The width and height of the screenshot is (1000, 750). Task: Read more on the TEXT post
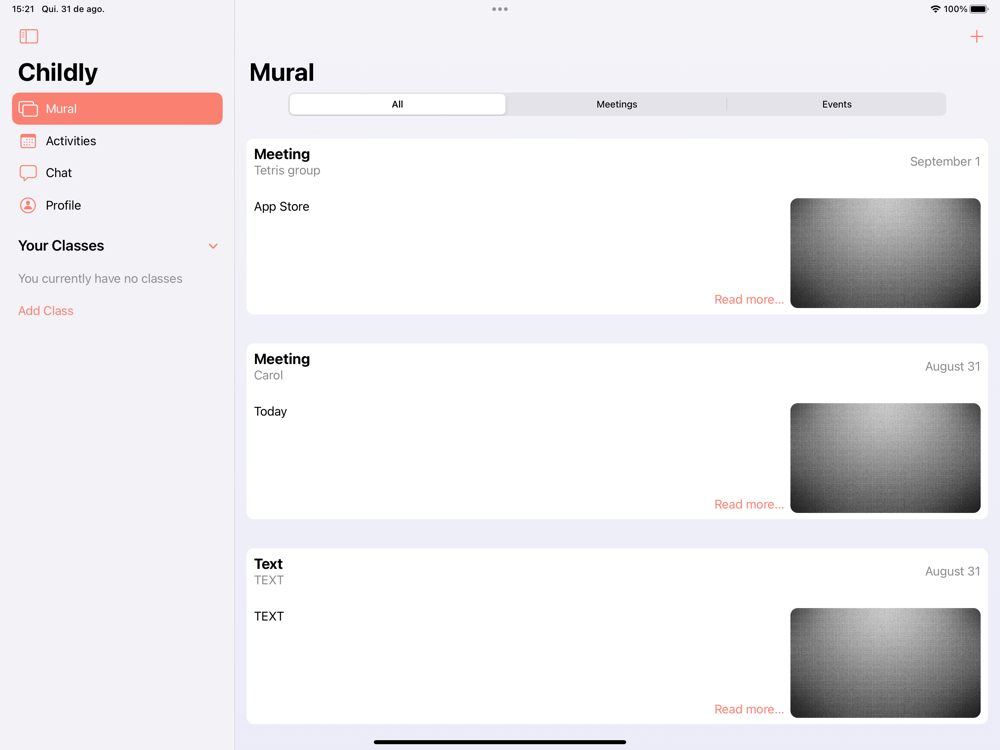749,709
